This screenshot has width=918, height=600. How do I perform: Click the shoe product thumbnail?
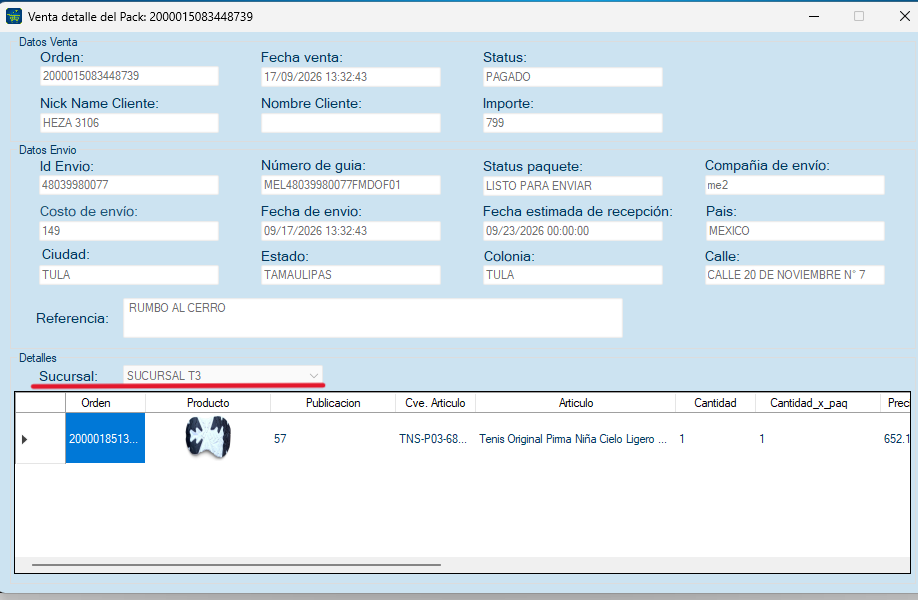pyautogui.click(x=208, y=437)
